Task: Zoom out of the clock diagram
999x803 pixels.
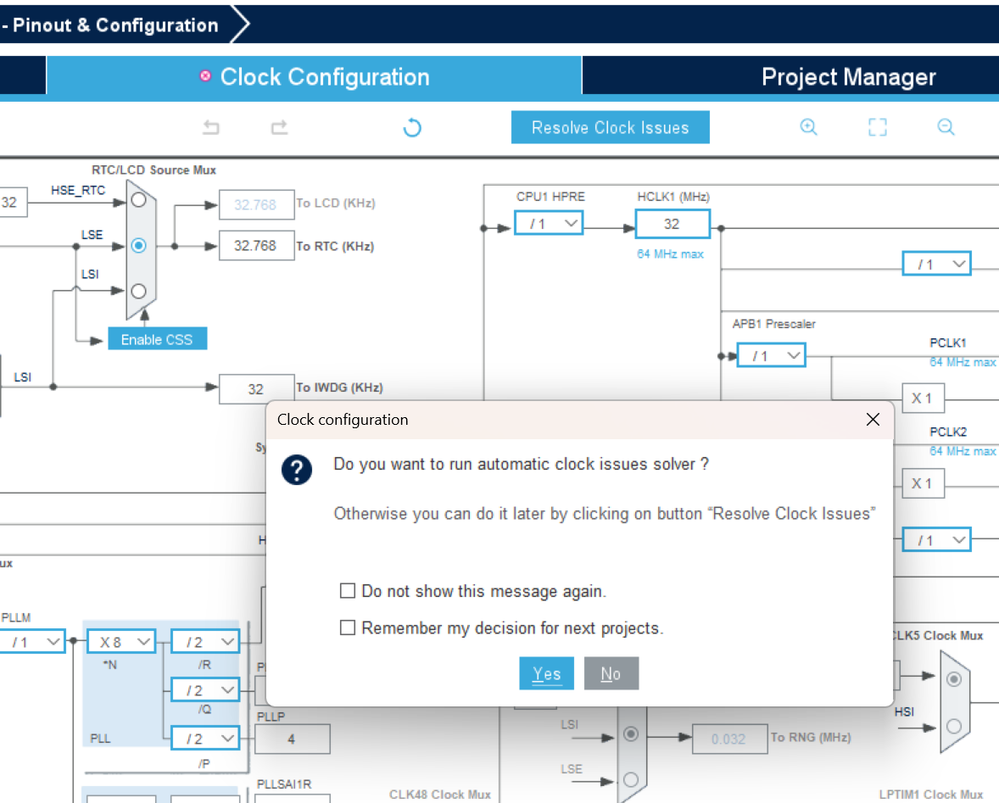Action: coord(946,127)
